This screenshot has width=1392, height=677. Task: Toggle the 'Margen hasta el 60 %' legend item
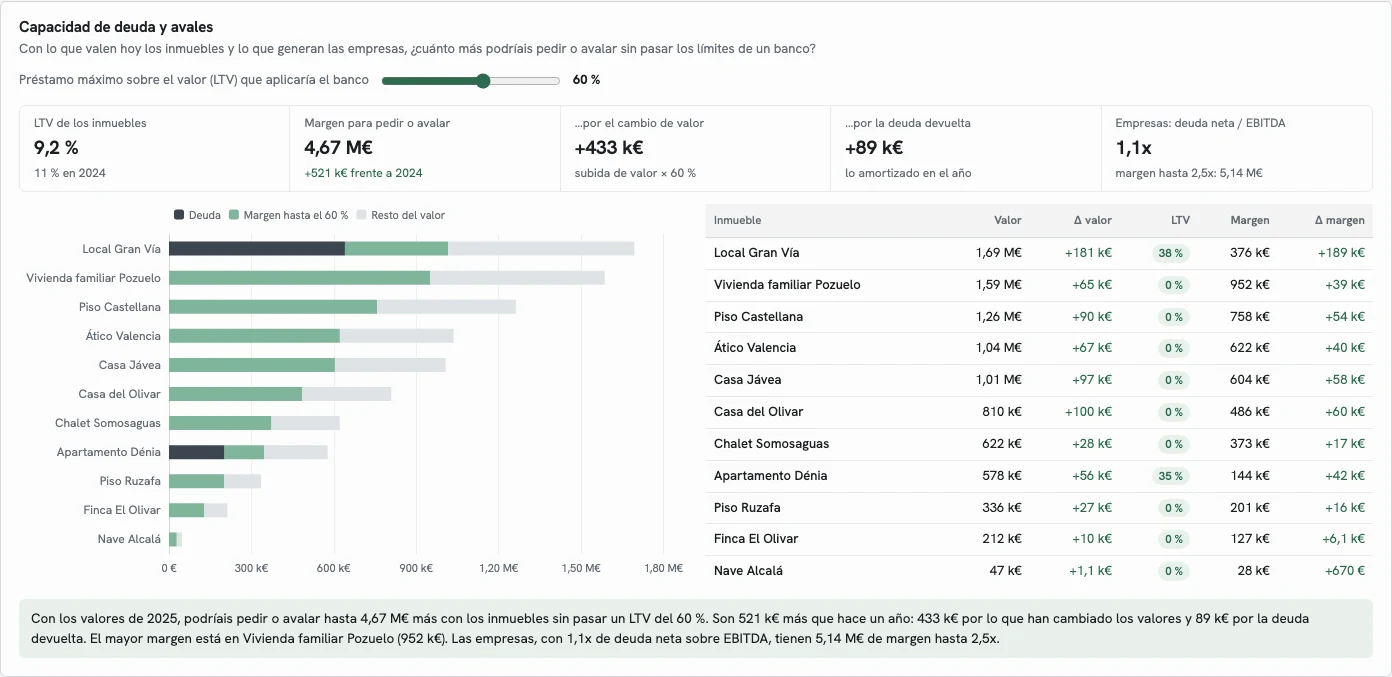tap(288, 215)
